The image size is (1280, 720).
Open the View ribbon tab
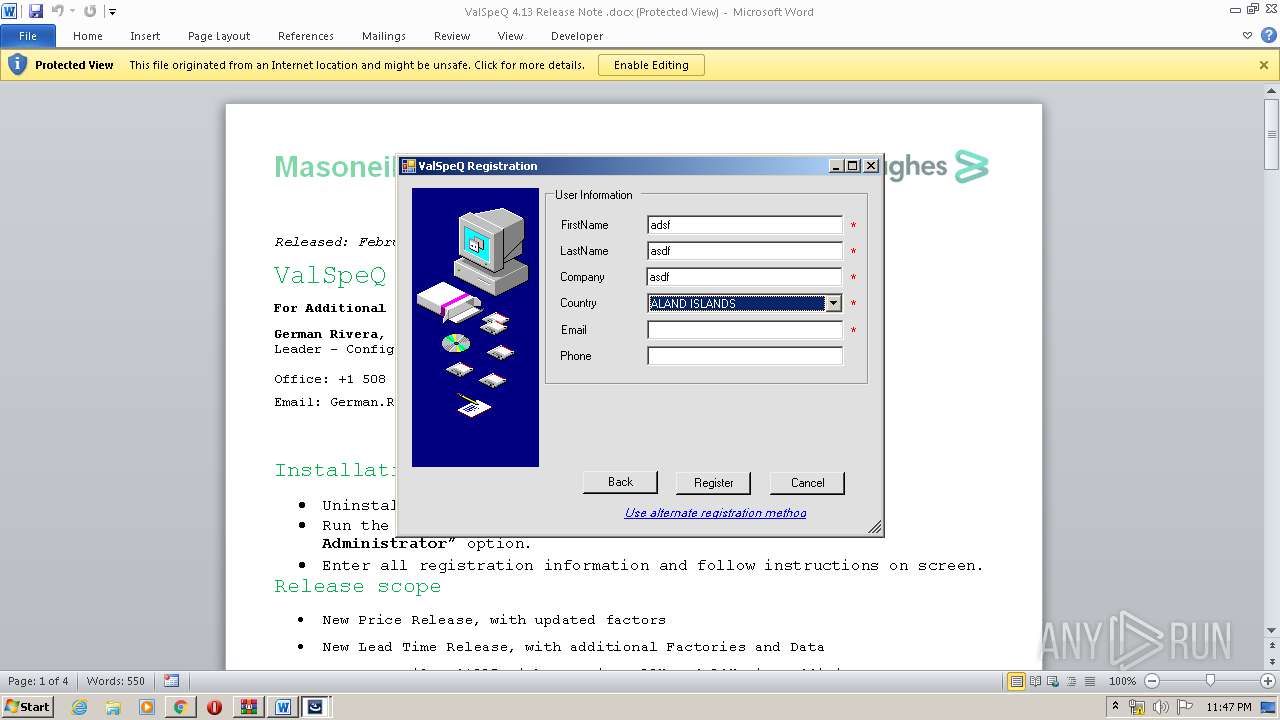pos(511,36)
